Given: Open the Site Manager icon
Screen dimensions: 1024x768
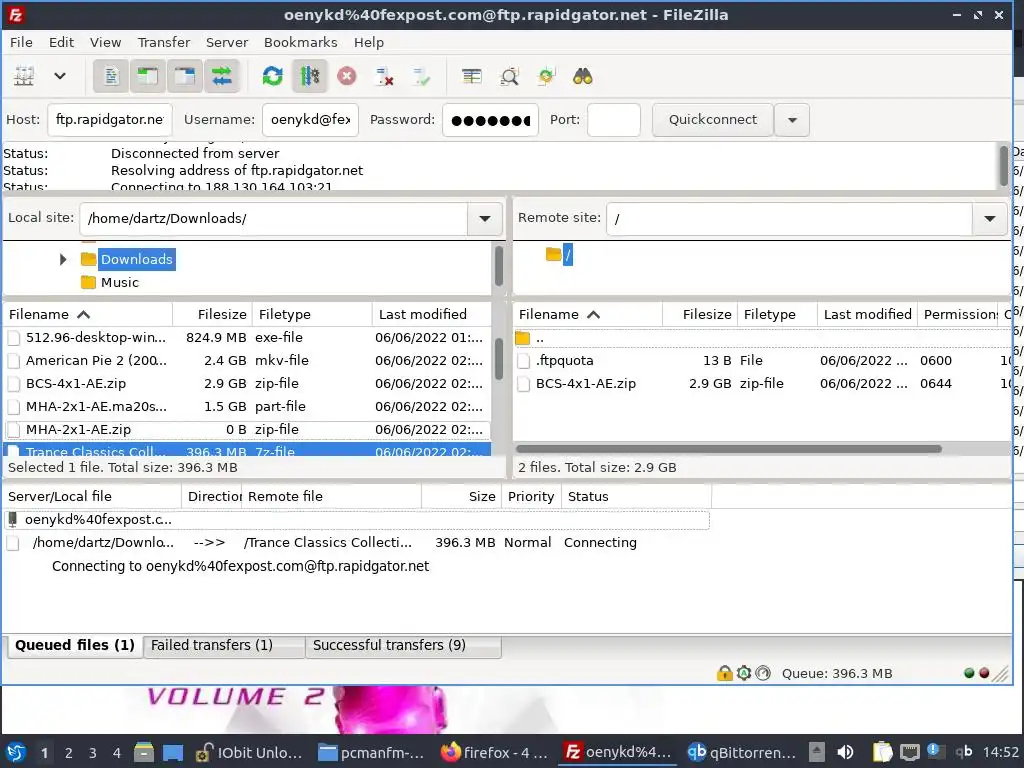Looking at the screenshot, I should (x=24, y=76).
